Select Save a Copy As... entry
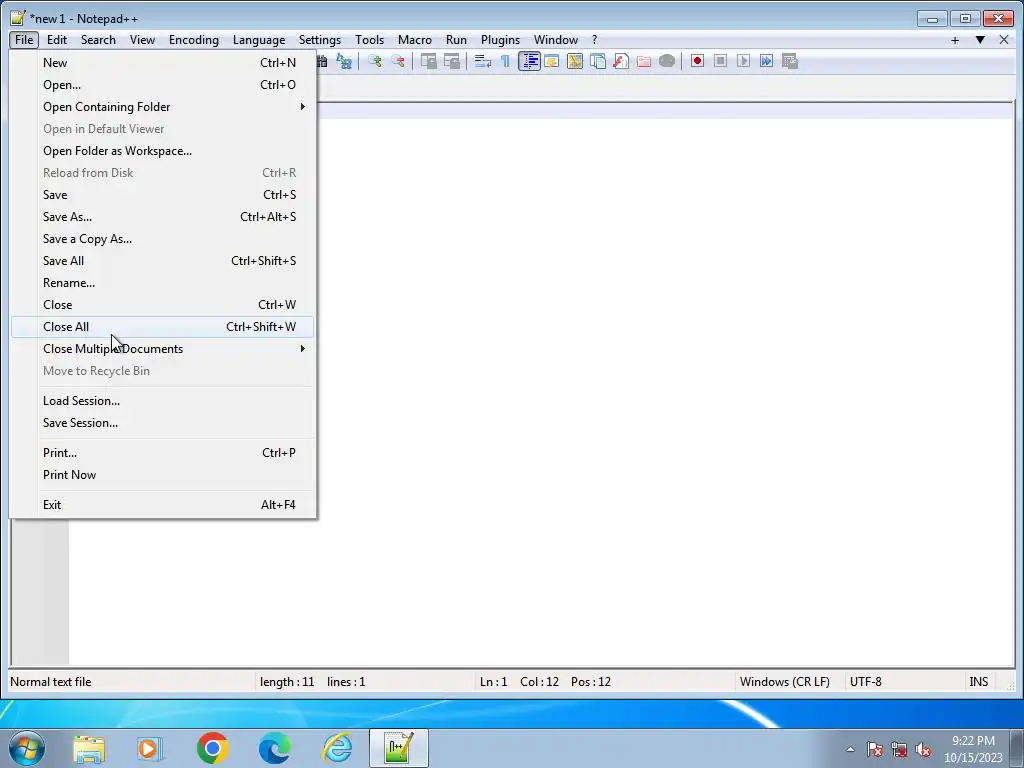 click(163, 239)
